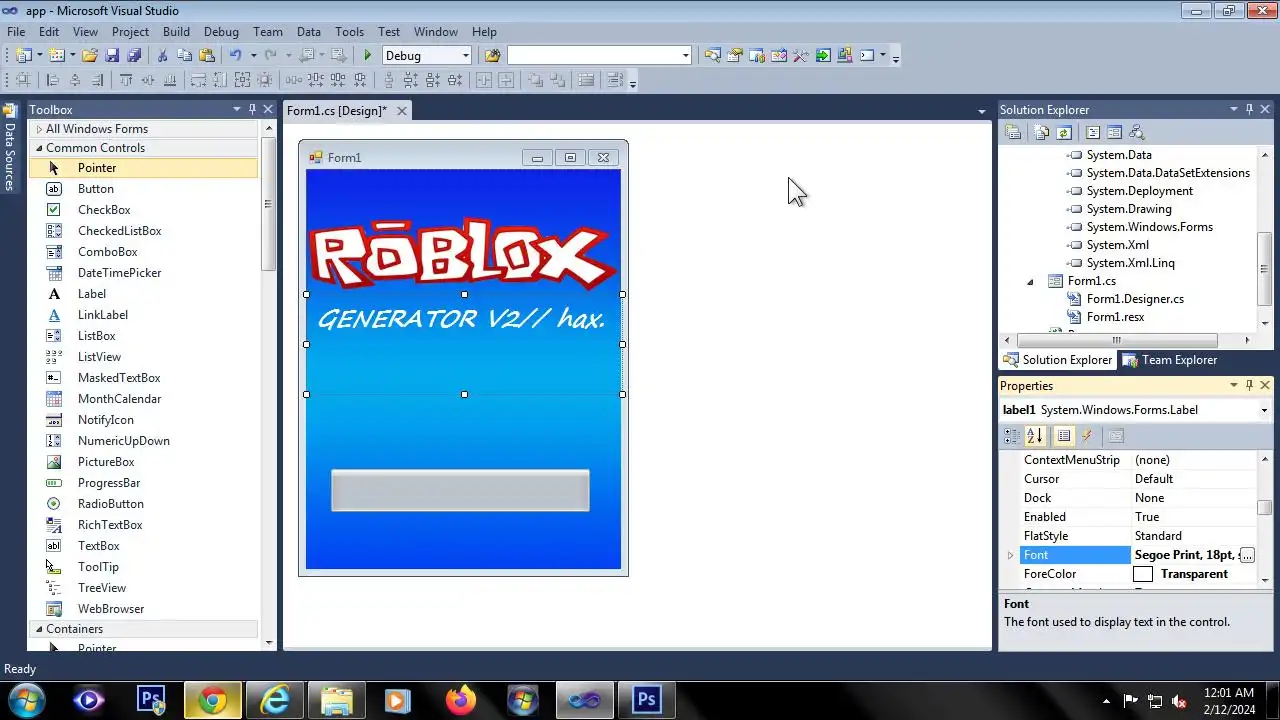Click the Paste clipboard icon
Screen dimensions: 1280x720
[207, 56]
